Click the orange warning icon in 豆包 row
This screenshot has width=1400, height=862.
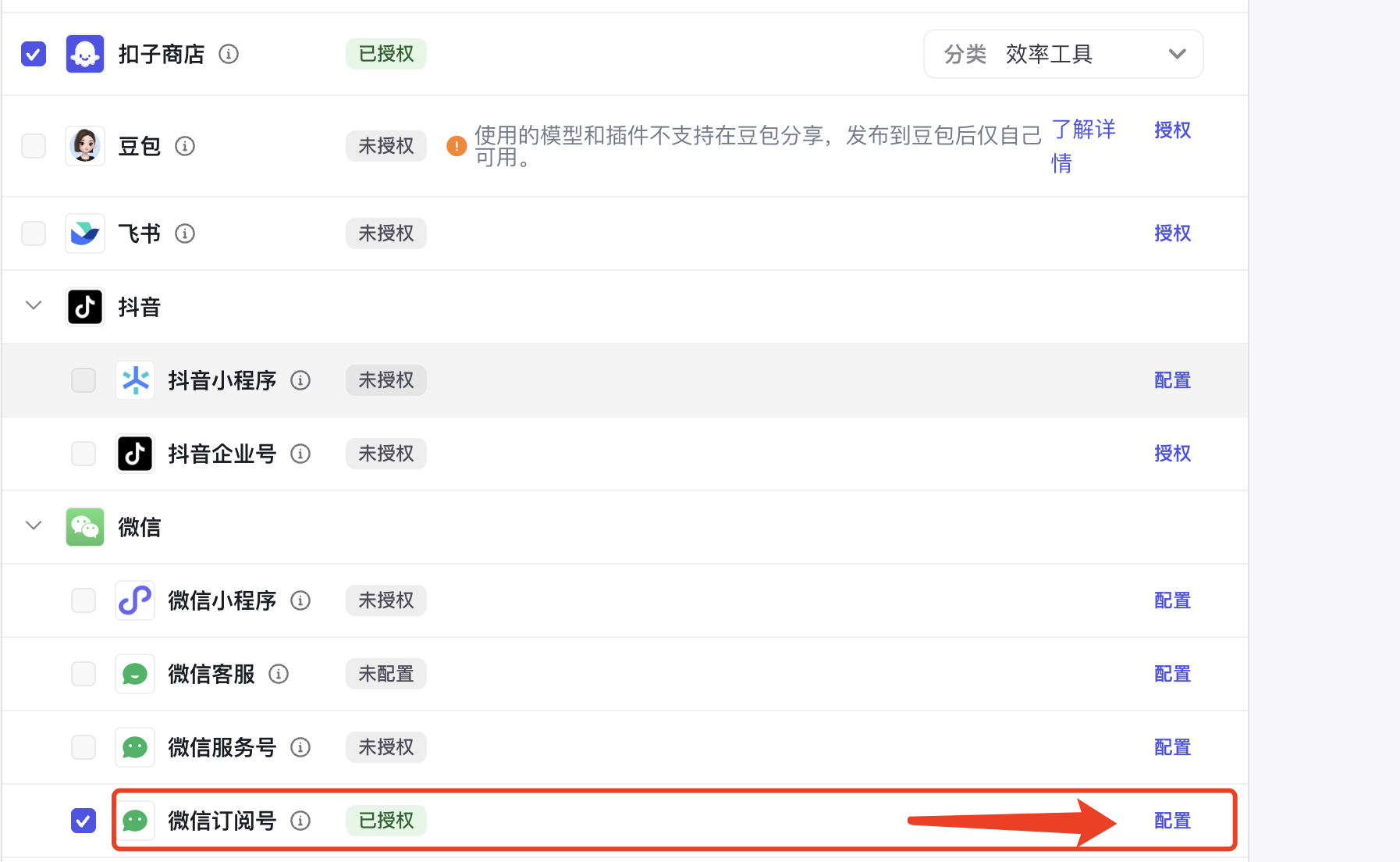pyautogui.click(x=457, y=146)
